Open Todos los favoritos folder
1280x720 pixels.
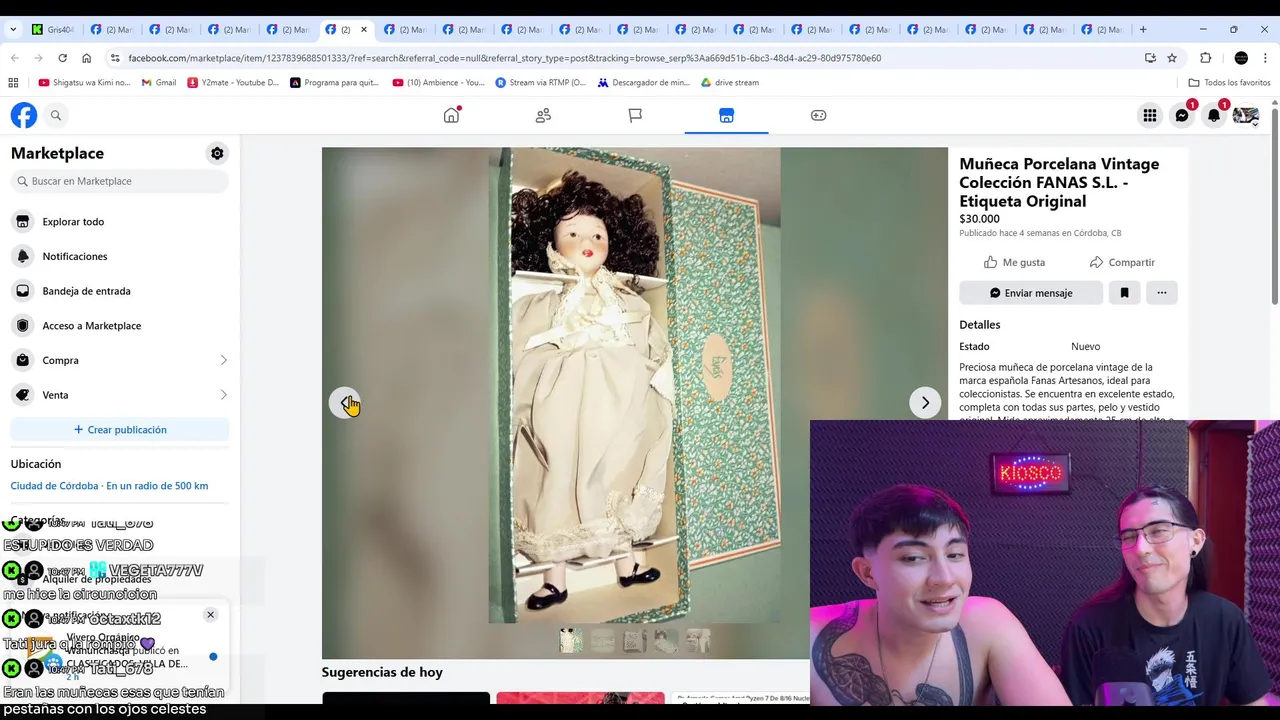[x=1229, y=83]
